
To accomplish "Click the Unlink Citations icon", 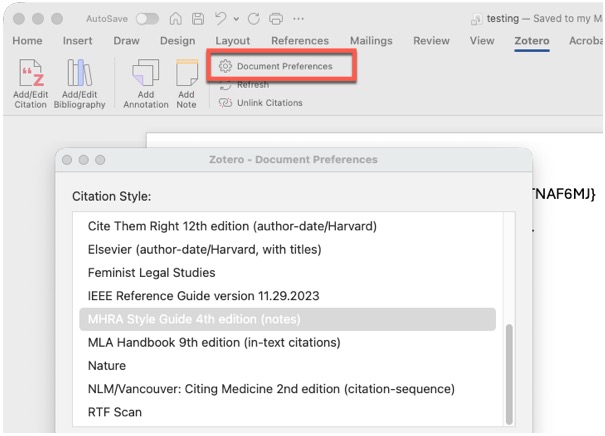I will (x=225, y=103).
